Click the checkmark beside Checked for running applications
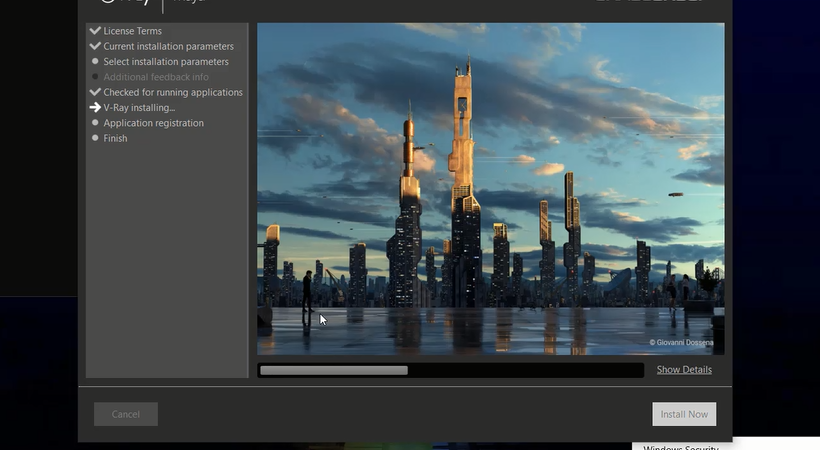This screenshot has height=450, width=820. pos(95,92)
